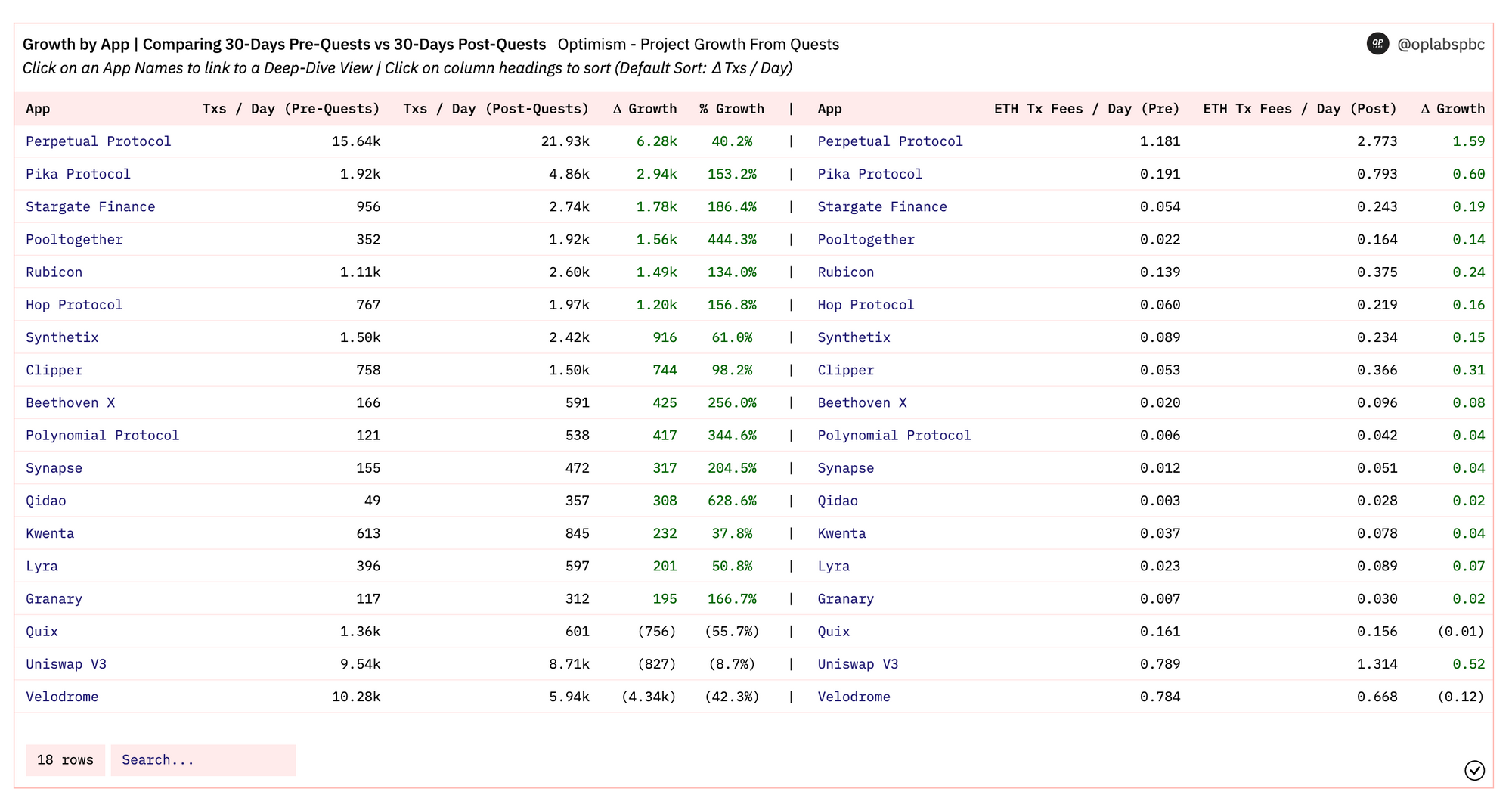Sort by Δ Growth header after ETH Fees (Post)
1512x801 pixels.
(x=1453, y=109)
